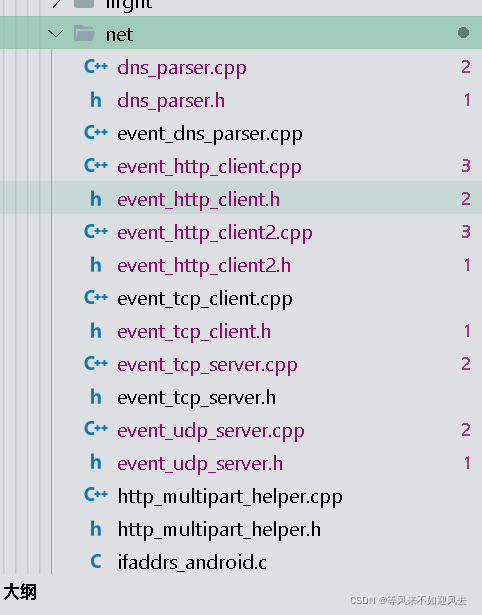Click the C++ icon beside event_tcp_client.cpp
This screenshot has width=482, height=615.
pos(96,297)
